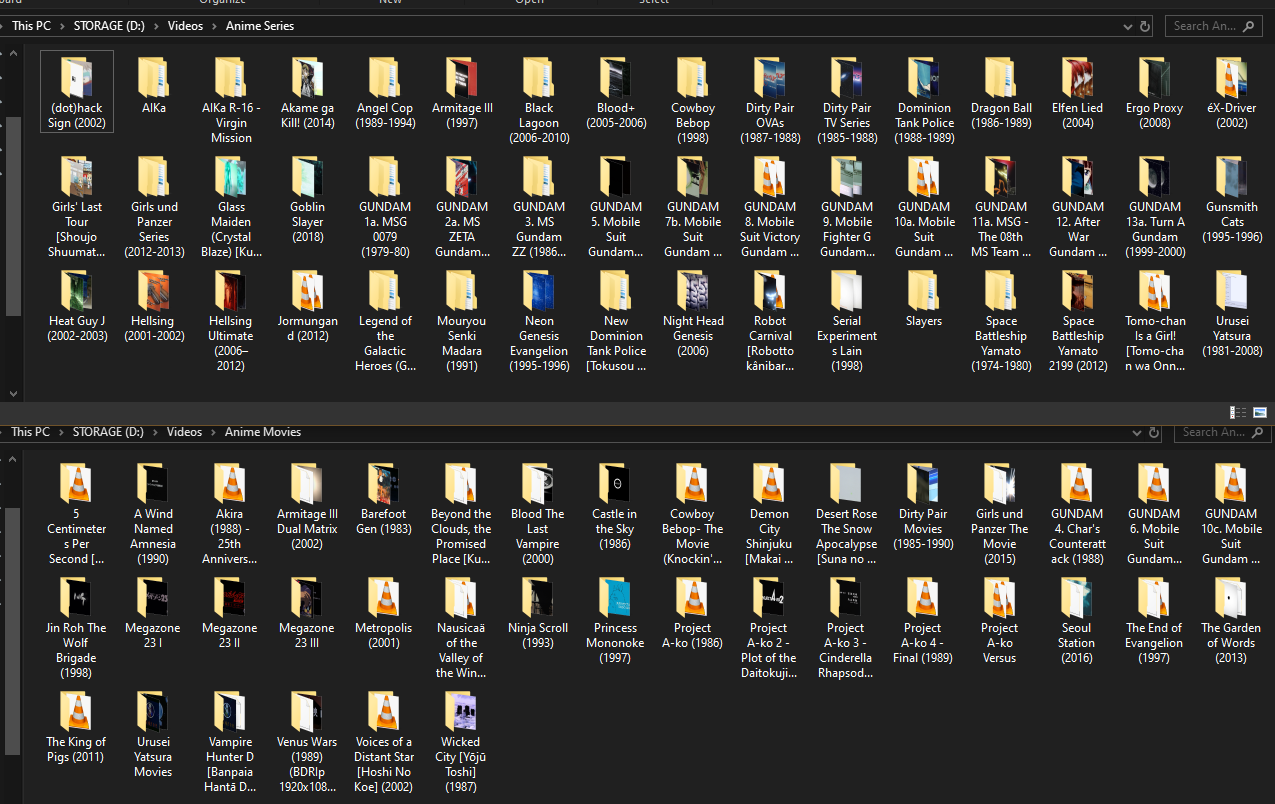This screenshot has width=1275, height=804.
Task: Select the Dirty Pair OVAs (1987-1988) folder
Action: pyautogui.click(x=770, y=98)
